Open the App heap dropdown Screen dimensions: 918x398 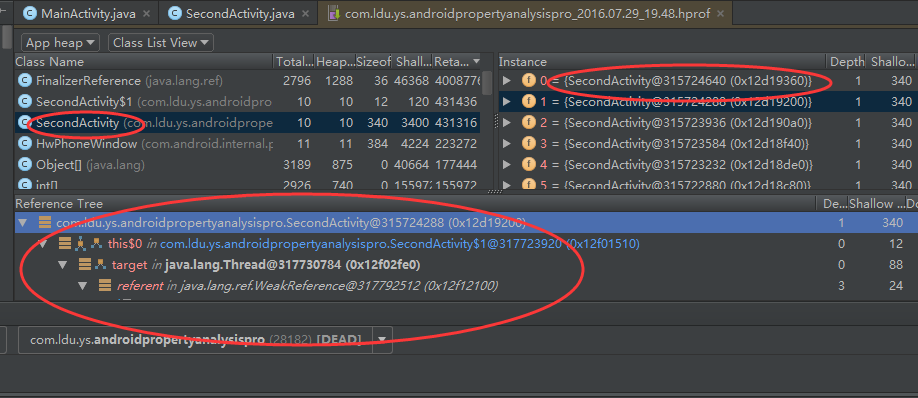coord(60,43)
